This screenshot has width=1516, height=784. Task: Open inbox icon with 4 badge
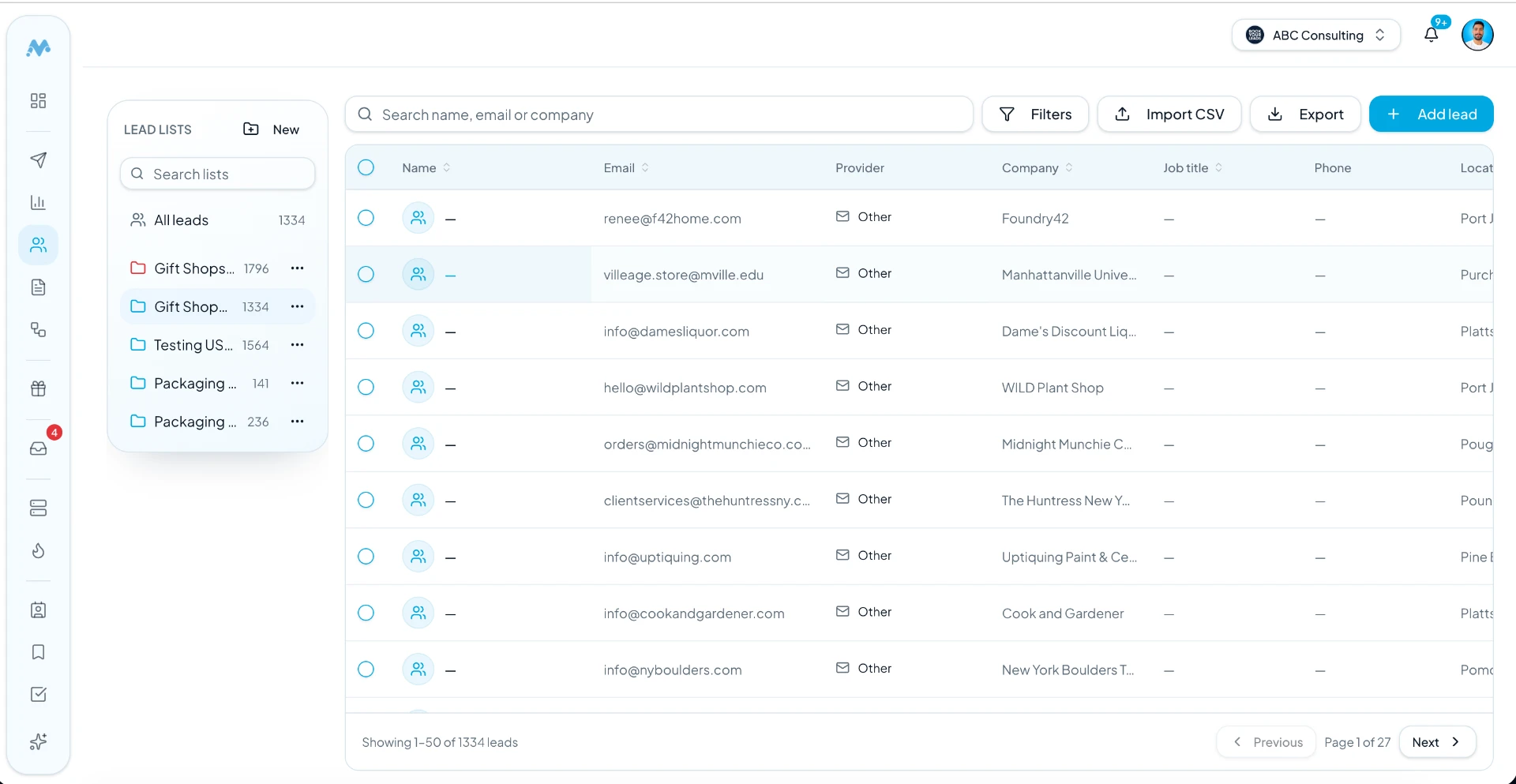pos(38,448)
